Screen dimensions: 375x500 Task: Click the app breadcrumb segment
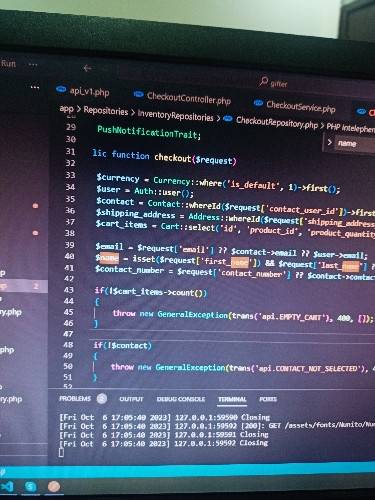66,108
